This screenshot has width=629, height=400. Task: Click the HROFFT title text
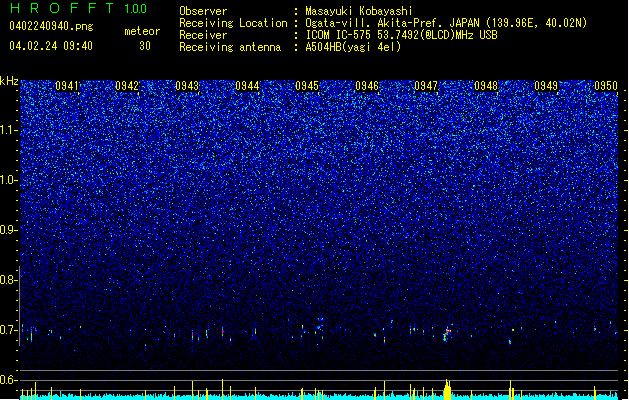(x=62, y=8)
